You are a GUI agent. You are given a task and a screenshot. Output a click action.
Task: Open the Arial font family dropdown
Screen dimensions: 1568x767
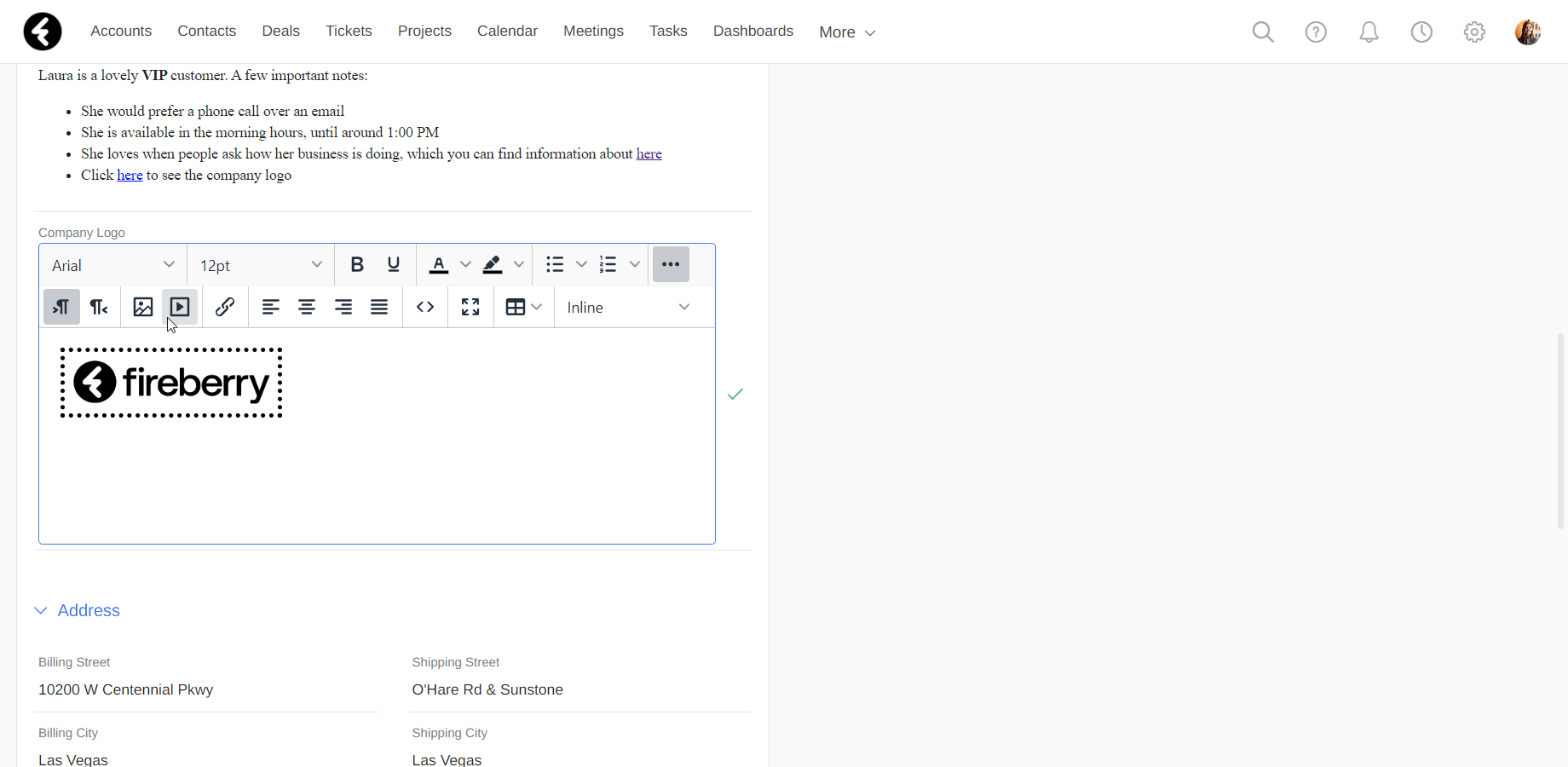tap(113, 265)
